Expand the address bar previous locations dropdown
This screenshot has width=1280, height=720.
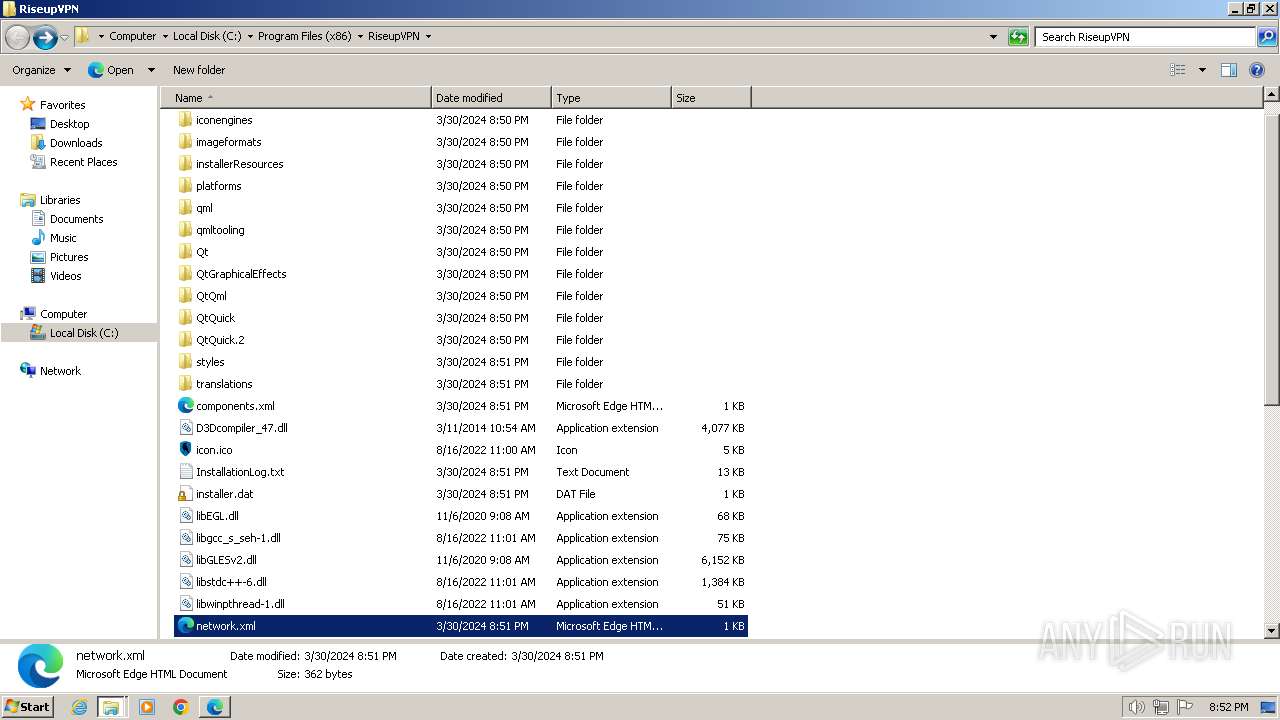click(x=993, y=37)
